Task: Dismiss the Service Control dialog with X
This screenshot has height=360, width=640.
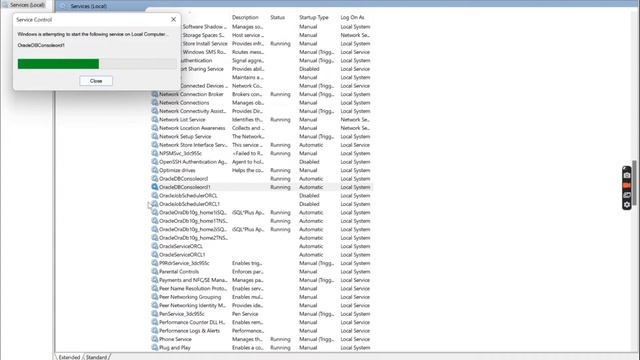Action: click(x=173, y=19)
